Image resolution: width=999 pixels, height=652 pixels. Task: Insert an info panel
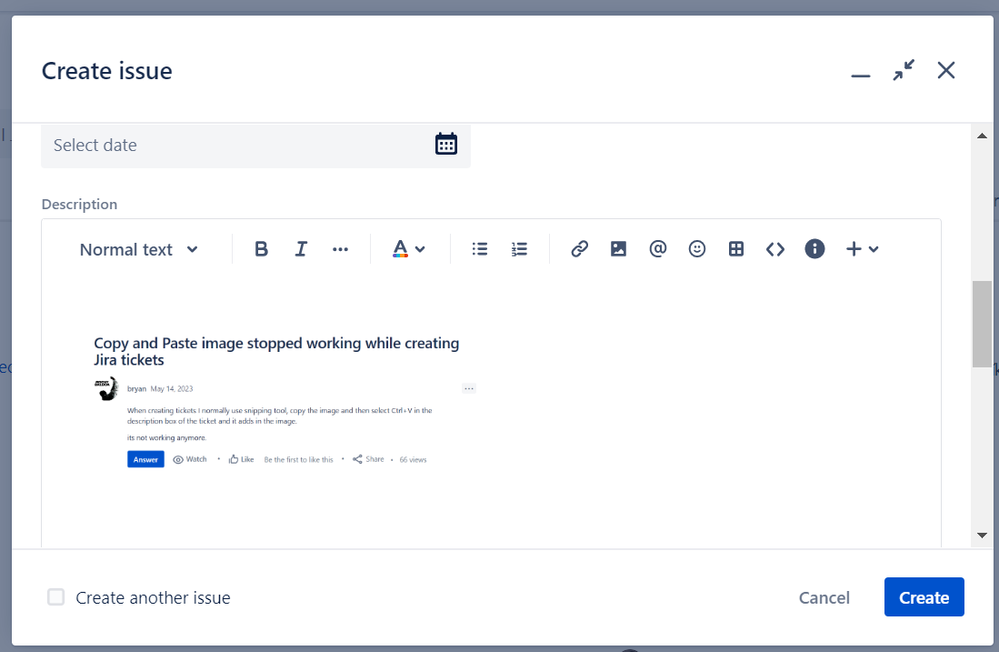[x=814, y=249]
